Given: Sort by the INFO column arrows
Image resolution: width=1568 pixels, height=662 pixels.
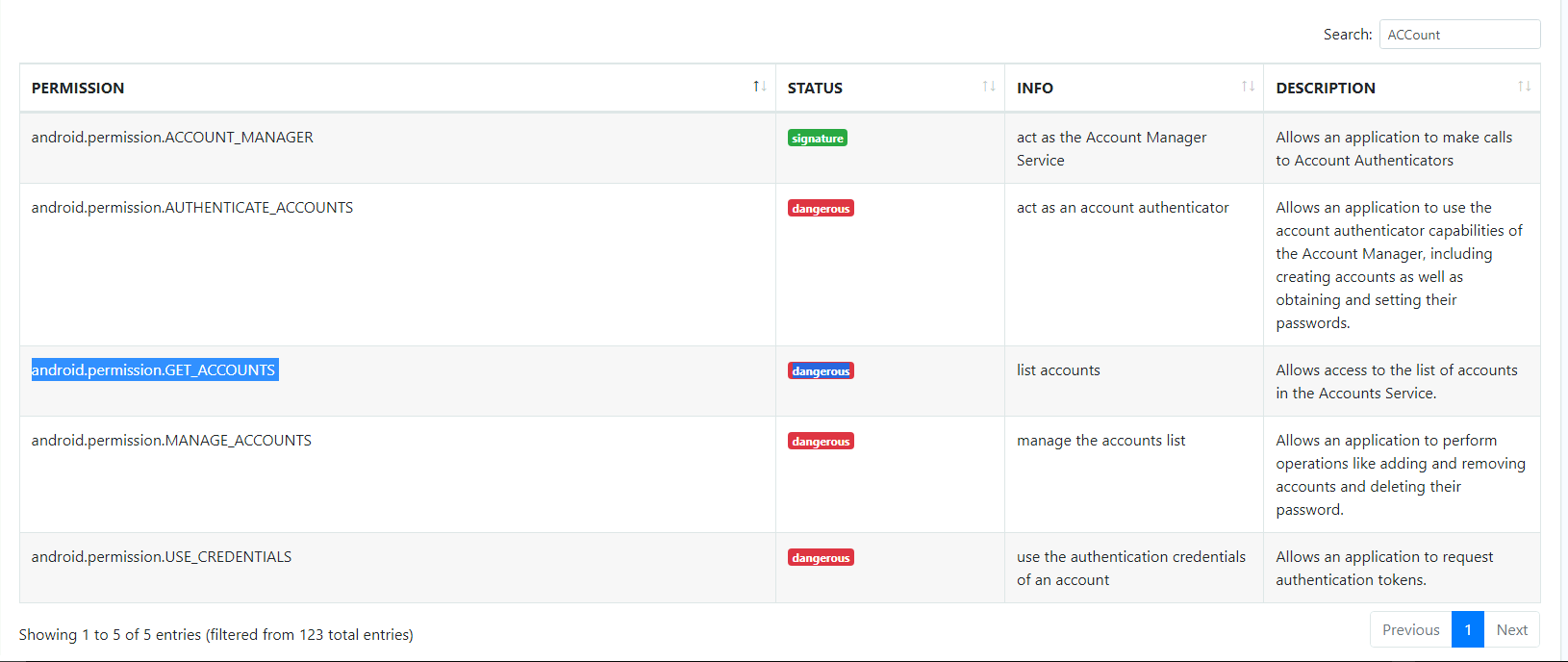Looking at the screenshot, I should [1248, 87].
